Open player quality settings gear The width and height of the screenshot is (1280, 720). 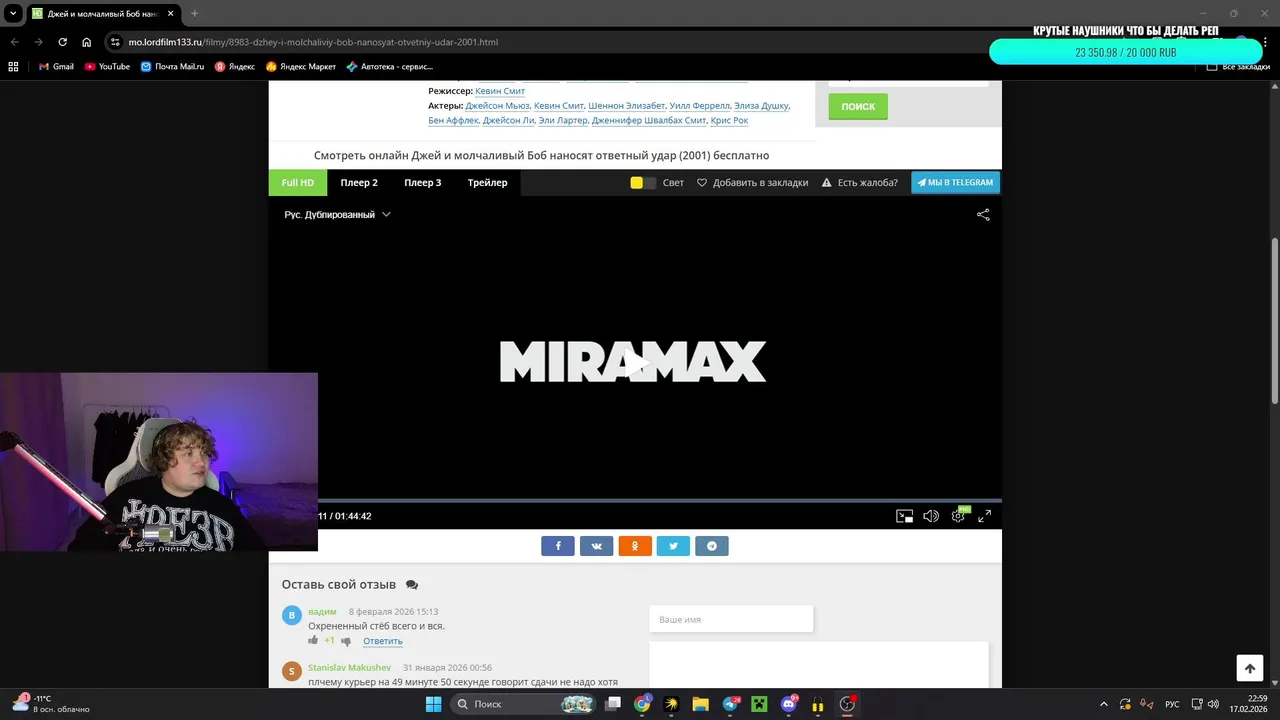(x=958, y=516)
